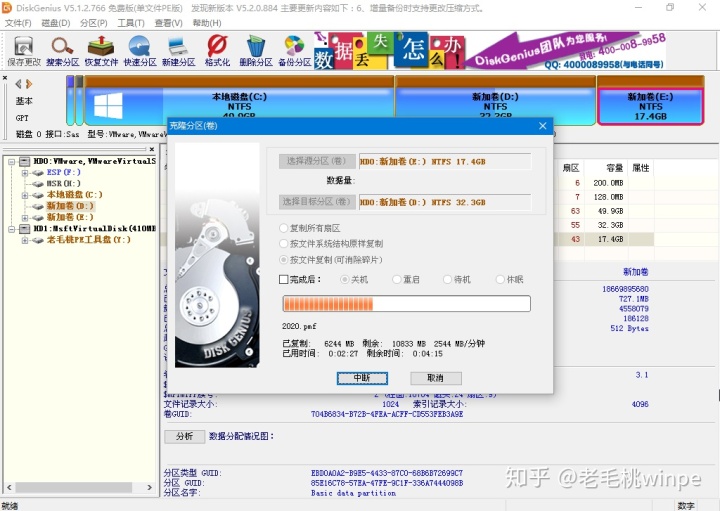Collapse the HD1:MsftVirtualDisk tree node
Viewport: 720px width, 511px height.
(12, 229)
